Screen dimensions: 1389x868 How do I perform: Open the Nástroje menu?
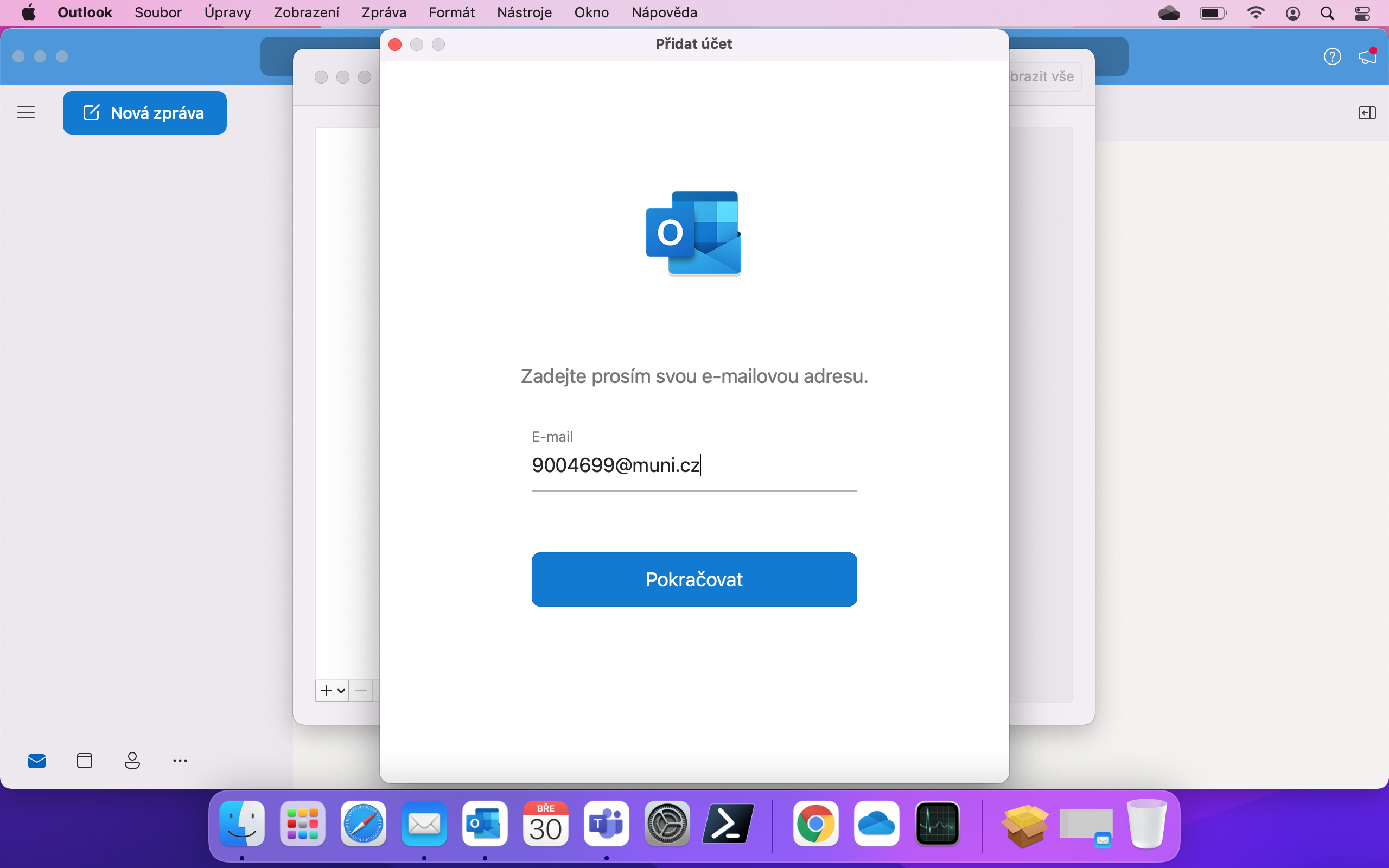point(524,12)
